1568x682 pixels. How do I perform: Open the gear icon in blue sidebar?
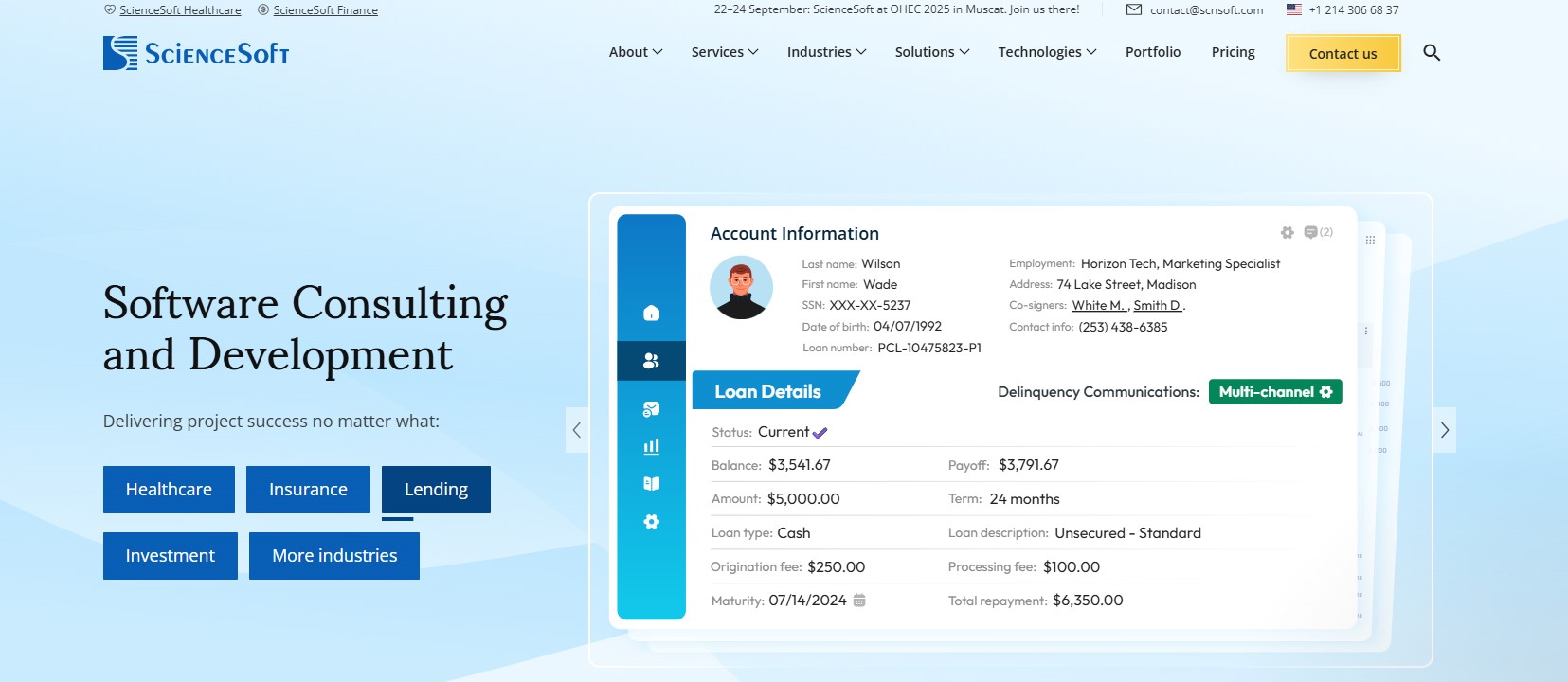(x=651, y=522)
